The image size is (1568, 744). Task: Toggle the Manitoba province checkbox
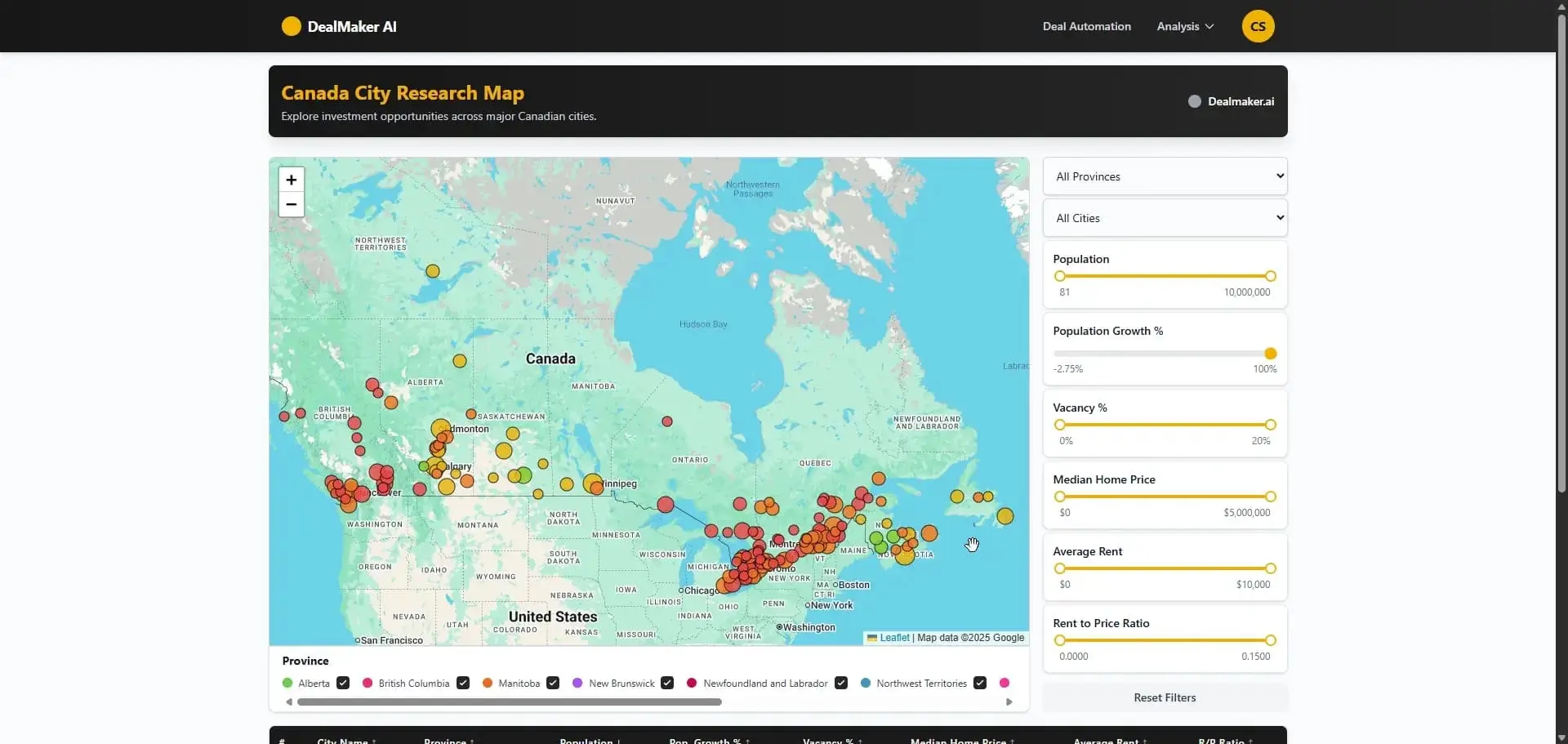pos(553,683)
